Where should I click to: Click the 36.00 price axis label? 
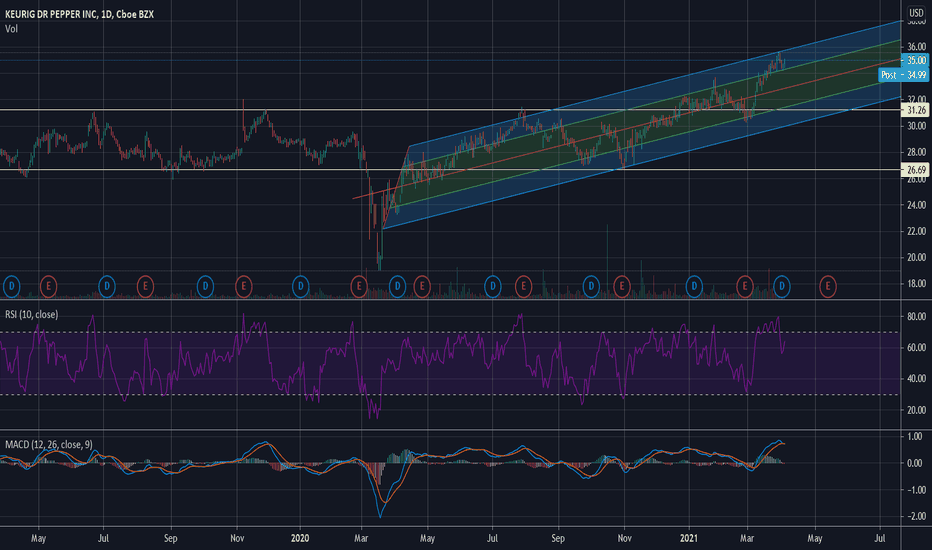click(x=916, y=46)
